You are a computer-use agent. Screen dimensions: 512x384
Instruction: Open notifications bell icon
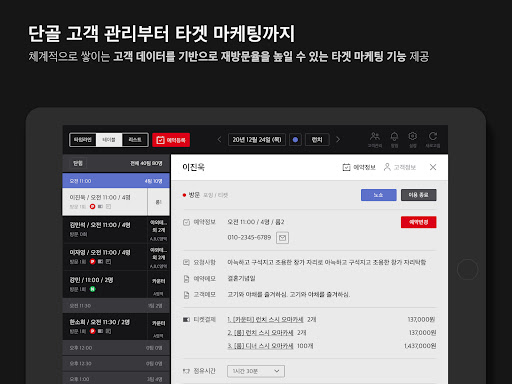coord(394,140)
